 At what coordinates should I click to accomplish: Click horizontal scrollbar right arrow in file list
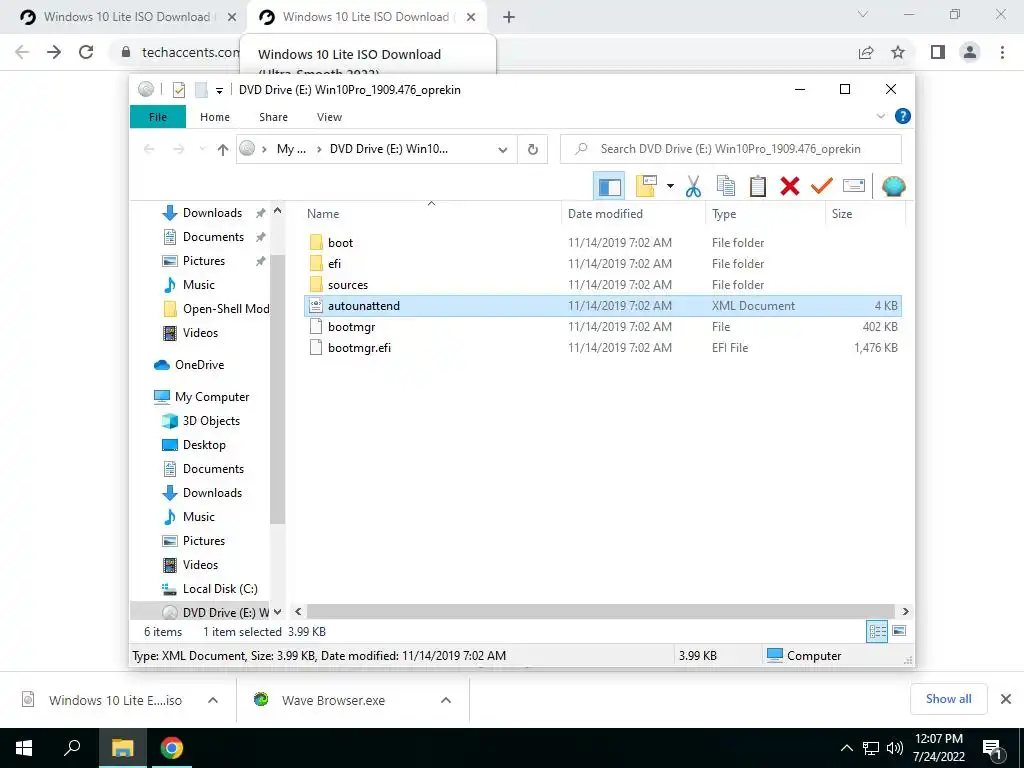tap(905, 611)
